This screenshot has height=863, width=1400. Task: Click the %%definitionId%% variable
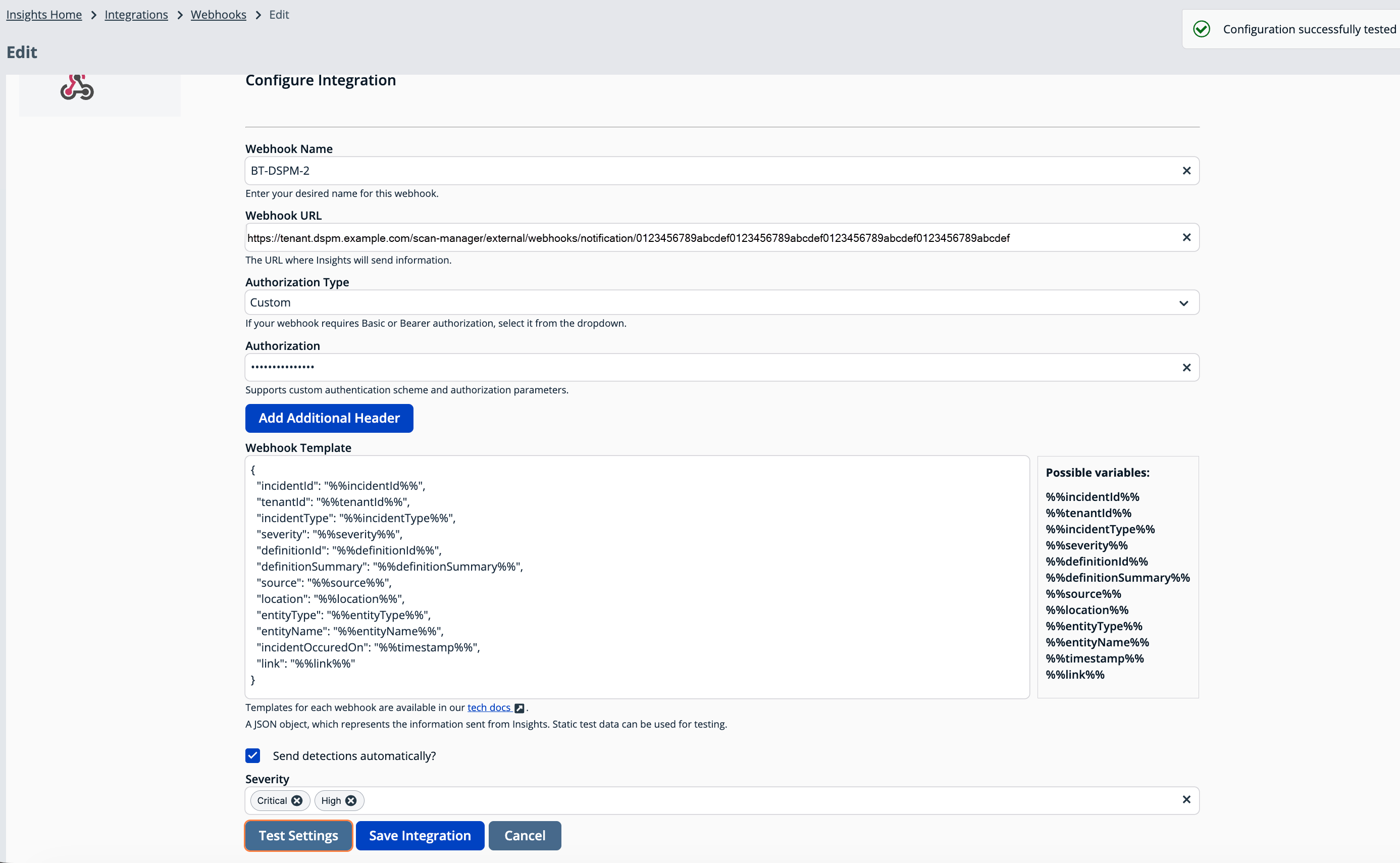pos(1097,561)
